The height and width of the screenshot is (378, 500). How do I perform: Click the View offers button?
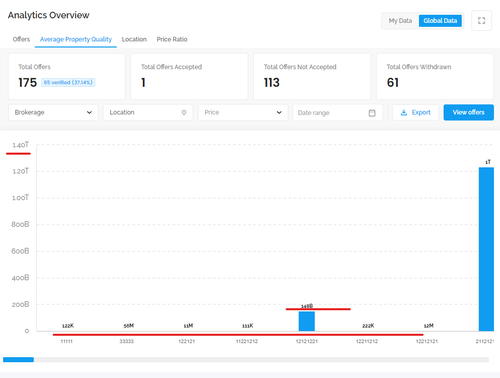tap(469, 112)
